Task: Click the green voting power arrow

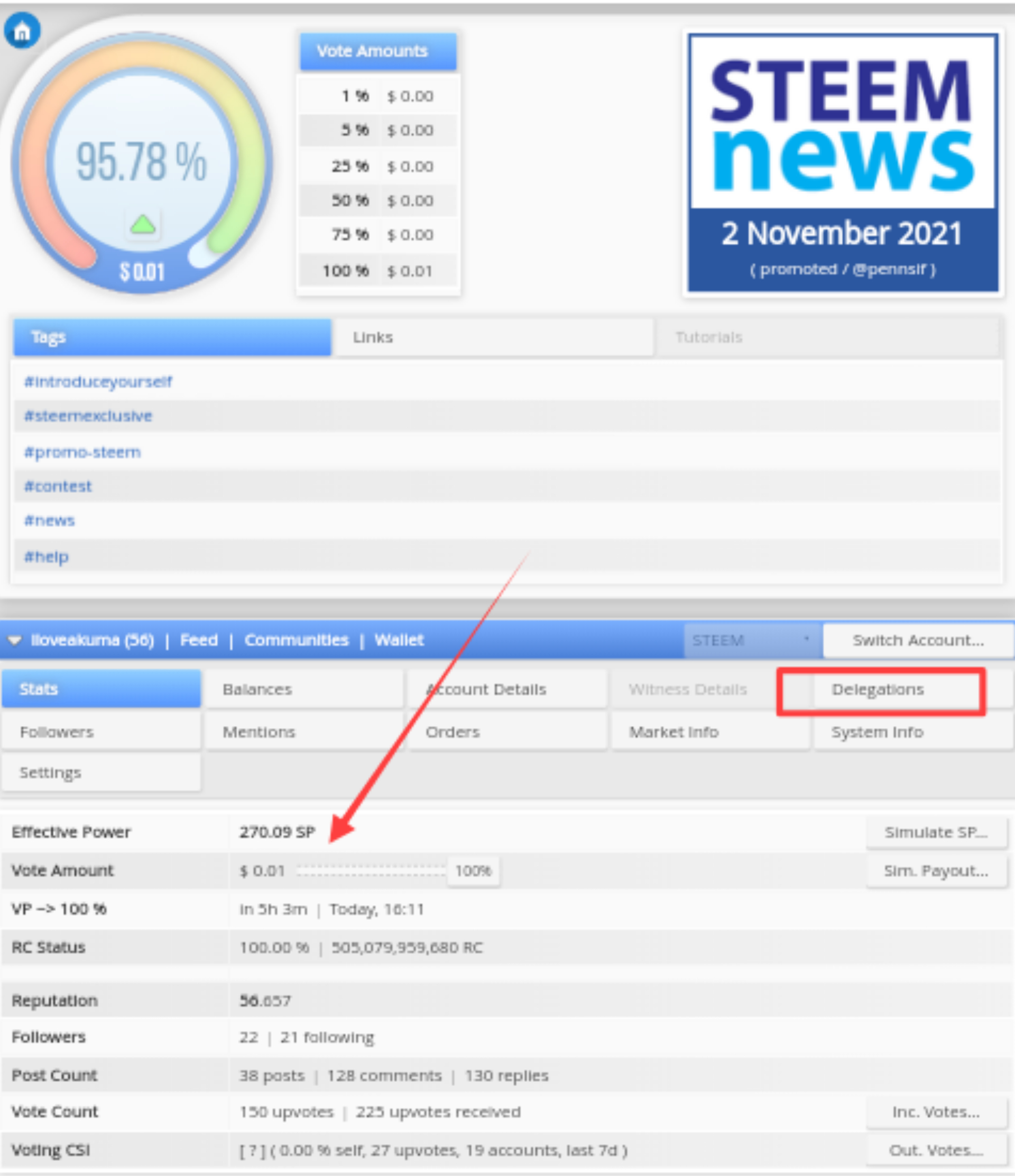Action: pyautogui.click(x=142, y=225)
